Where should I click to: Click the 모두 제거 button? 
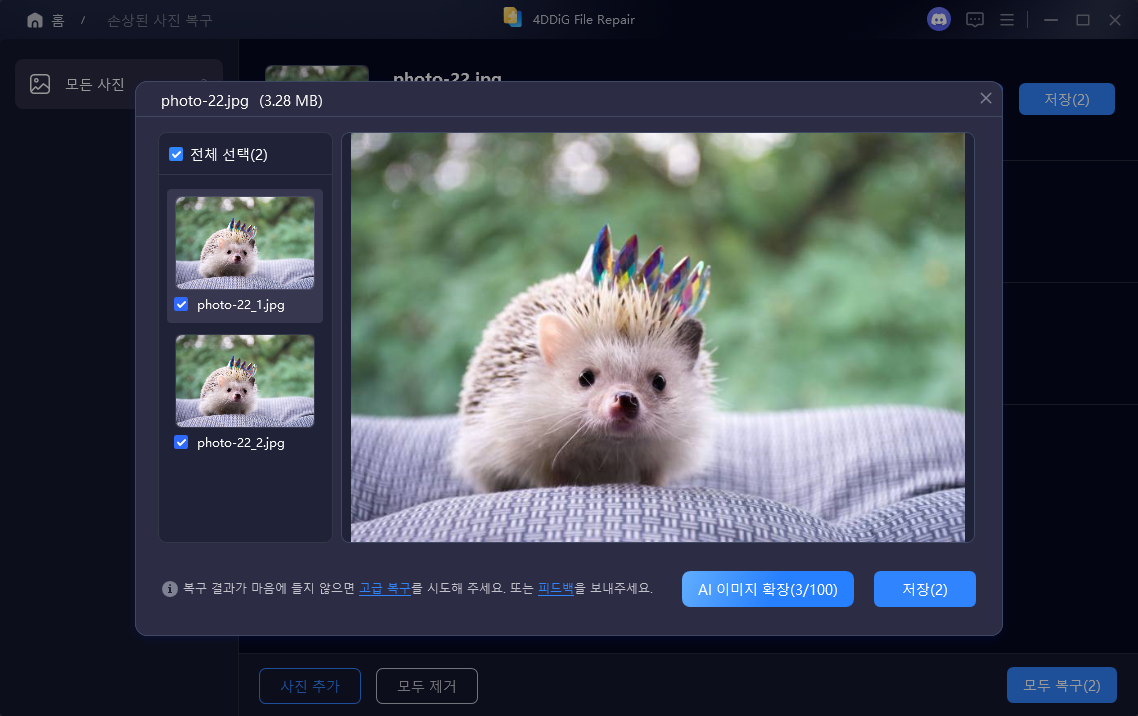click(427, 686)
